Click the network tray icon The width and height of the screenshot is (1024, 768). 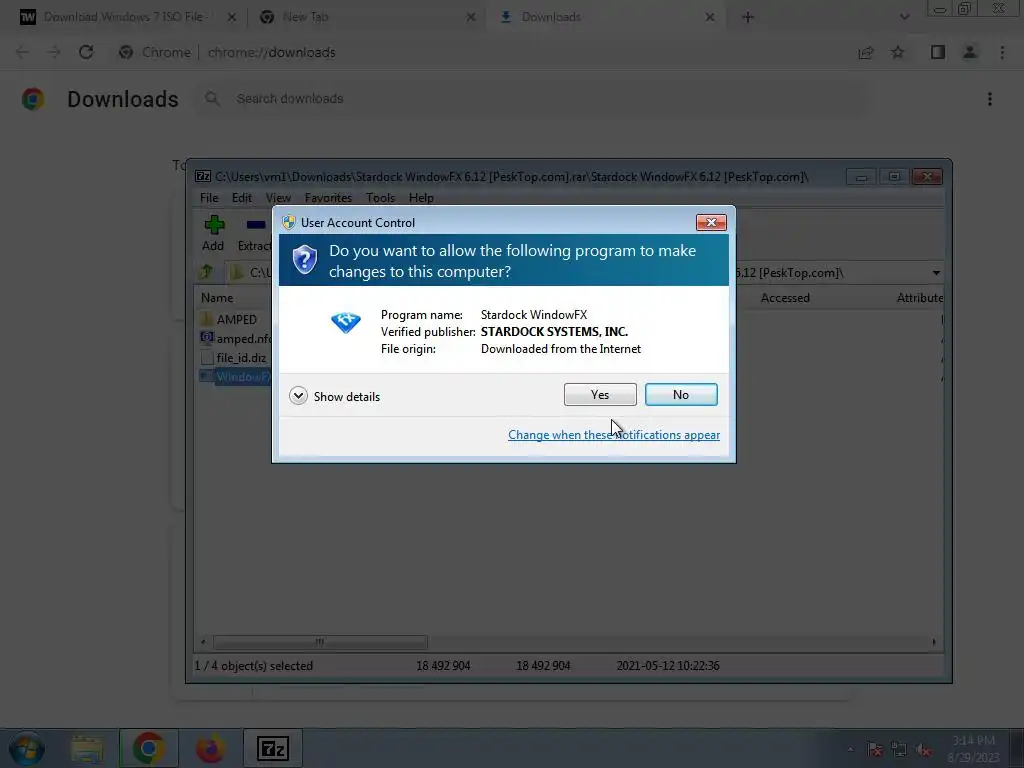tap(899, 750)
